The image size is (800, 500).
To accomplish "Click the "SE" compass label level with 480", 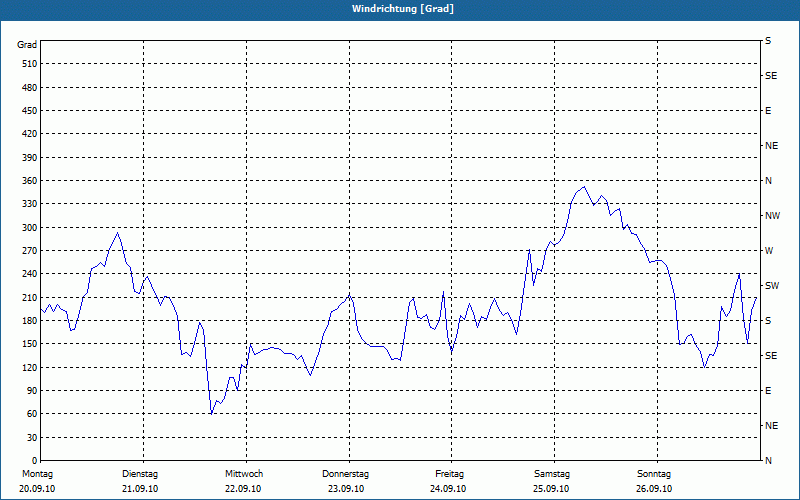I will tap(771, 76).
